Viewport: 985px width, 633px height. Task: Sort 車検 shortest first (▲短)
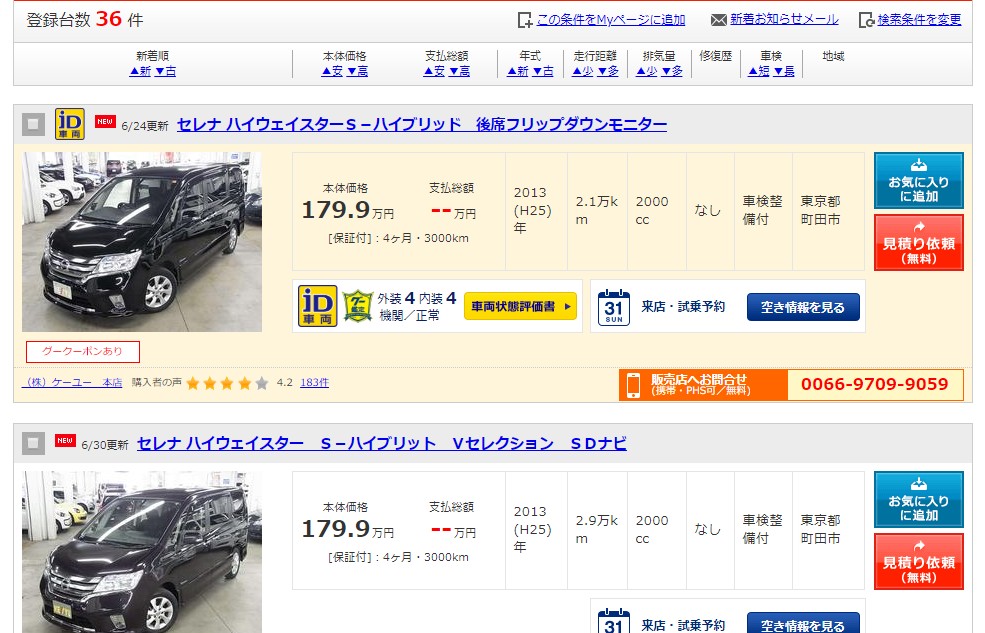pos(759,71)
